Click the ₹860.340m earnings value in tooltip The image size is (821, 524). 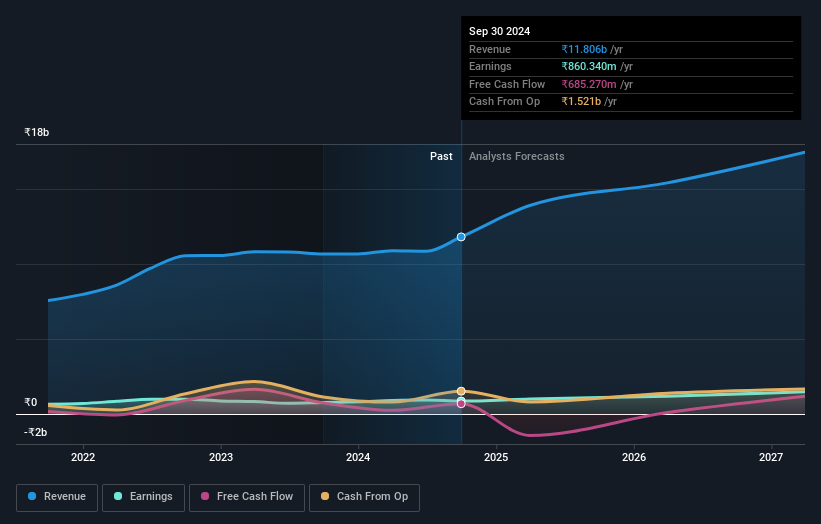click(589, 66)
